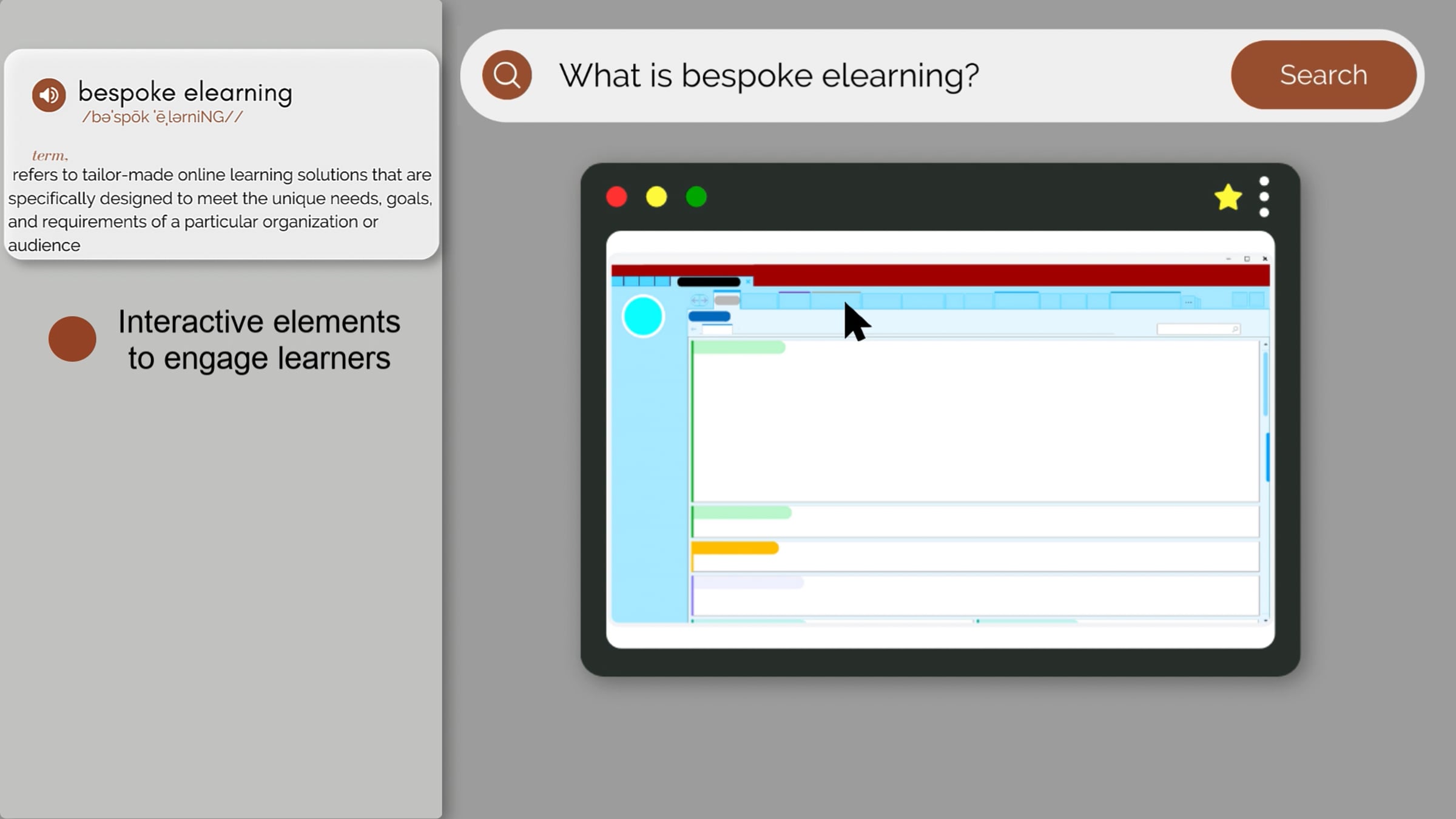The width and height of the screenshot is (1456, 819).
Task: Expand the yellow-labeled content row
Action: coord(734,548)
